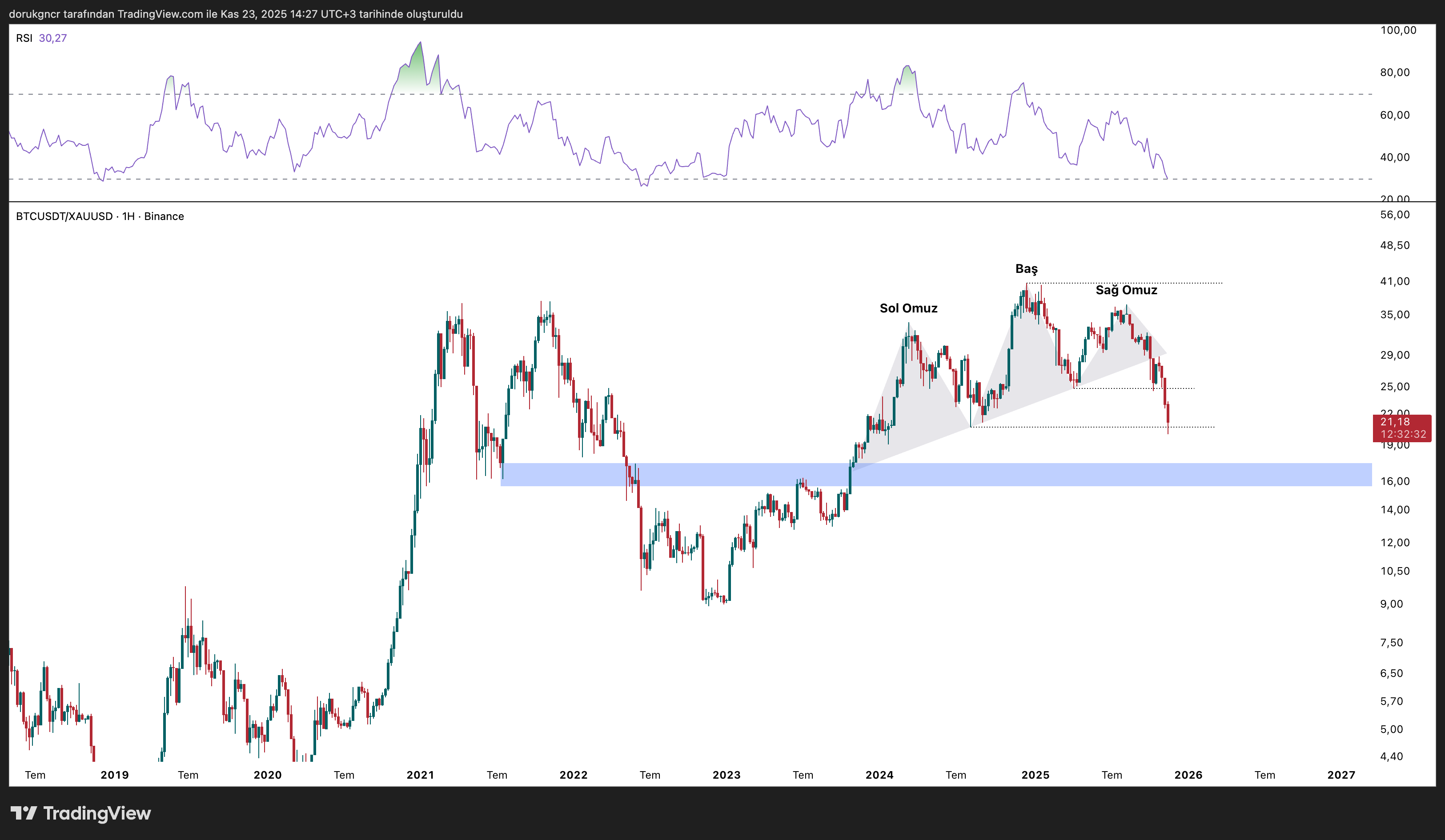
Task: Select the Sağ Omuz text label
Action: 1126,290
